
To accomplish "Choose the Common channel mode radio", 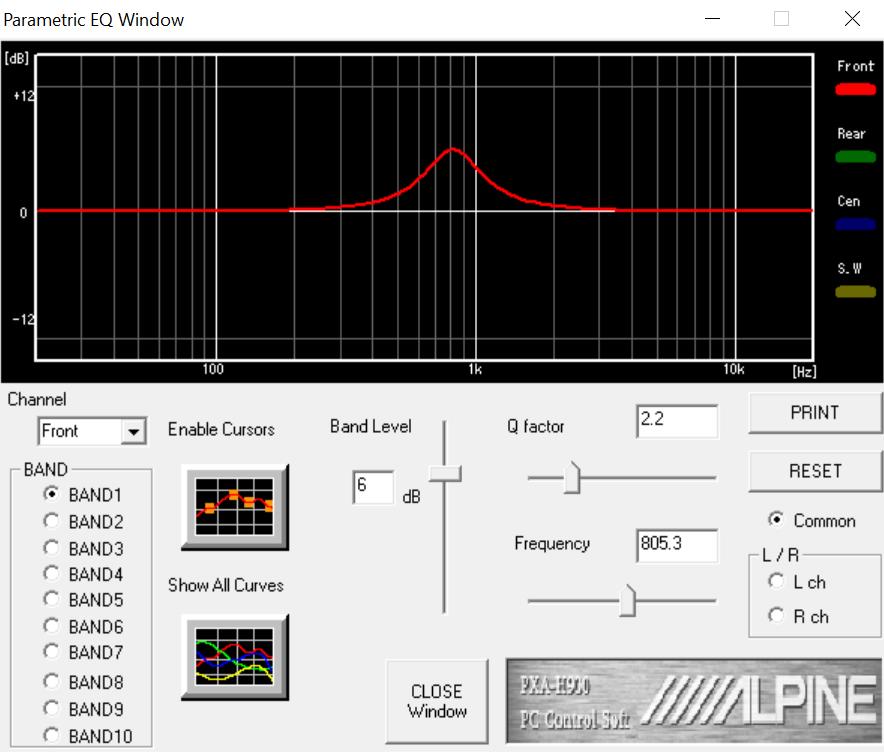I will tap(776, 519).
